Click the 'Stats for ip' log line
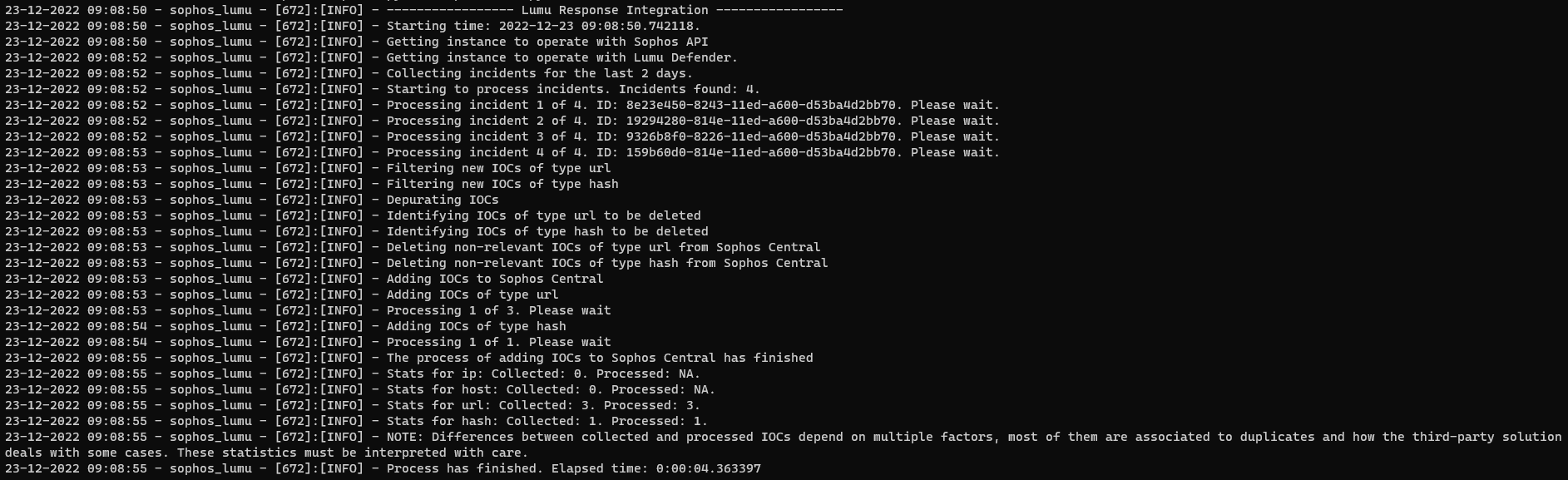The image size is (1568, 480). coord(542,374)
